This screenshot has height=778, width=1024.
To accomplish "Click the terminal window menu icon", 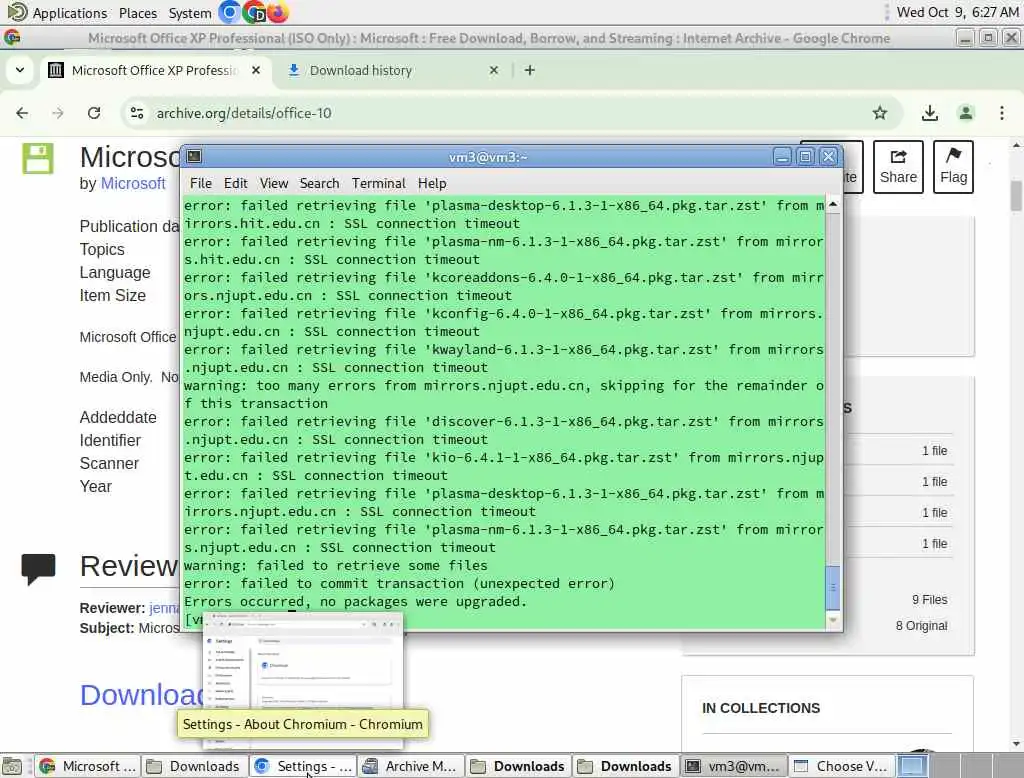I will 194,156.
